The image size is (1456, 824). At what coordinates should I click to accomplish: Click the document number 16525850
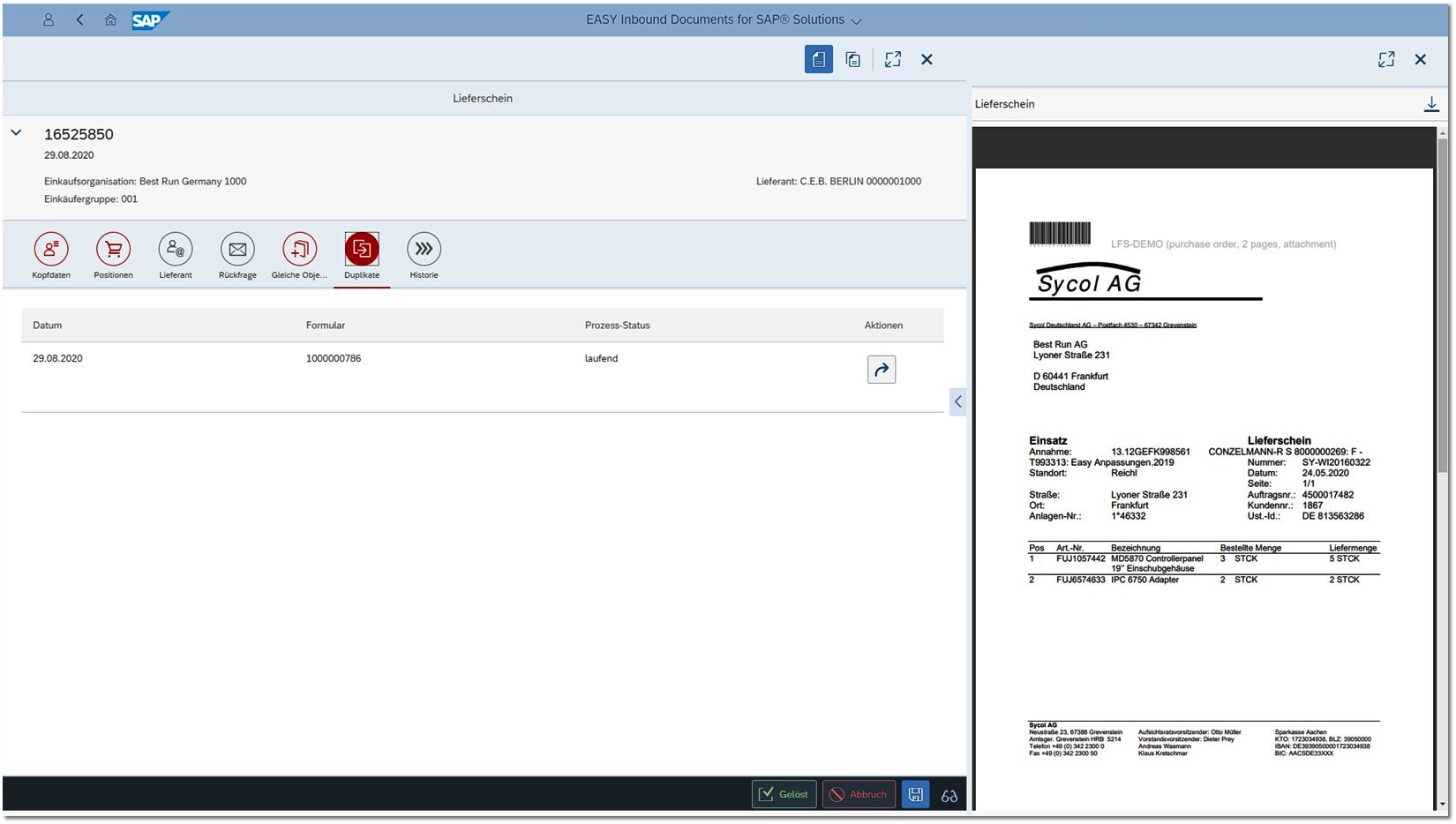pos(79,134)
